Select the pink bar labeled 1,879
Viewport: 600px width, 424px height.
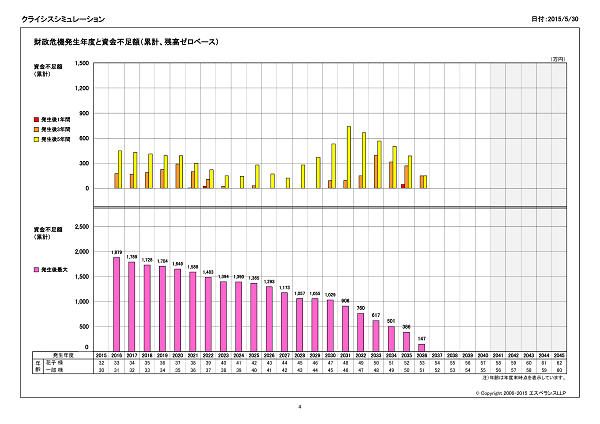point(116,304)
